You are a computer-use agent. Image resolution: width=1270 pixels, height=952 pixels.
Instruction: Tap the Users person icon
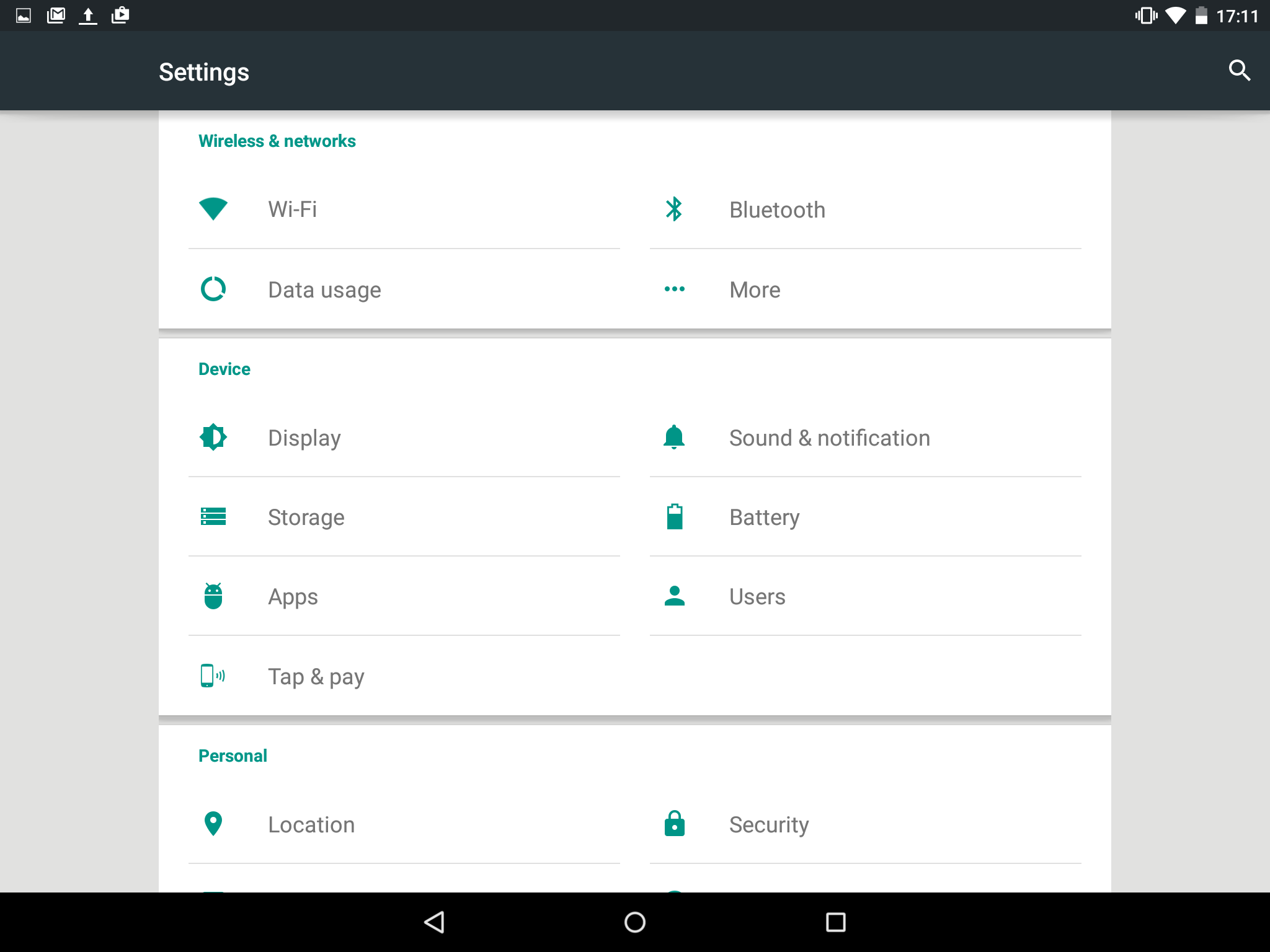(674, 596)
